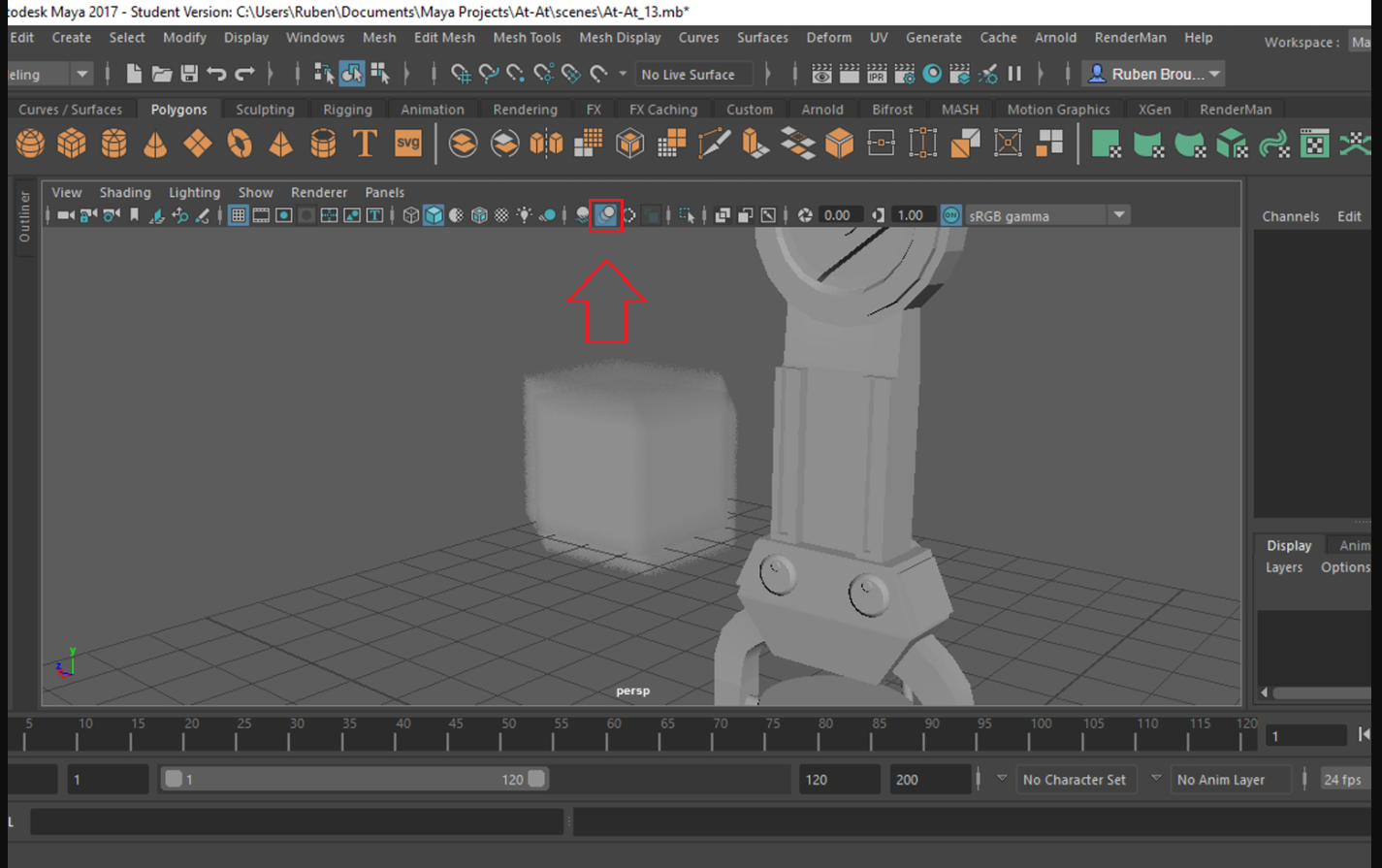Viewport: 1382px width, 868px height.
Task: Open the sRGB gamma dropdown
Action: point(1120,215)
